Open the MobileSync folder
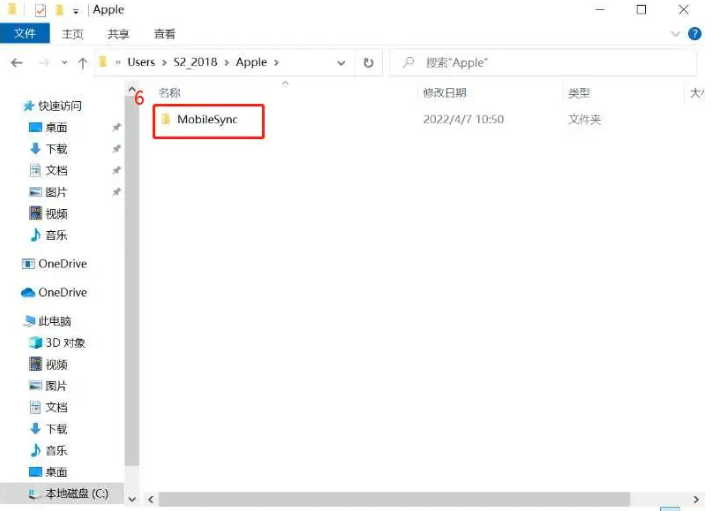Viewport: 712px width, 511px height. 208,119
